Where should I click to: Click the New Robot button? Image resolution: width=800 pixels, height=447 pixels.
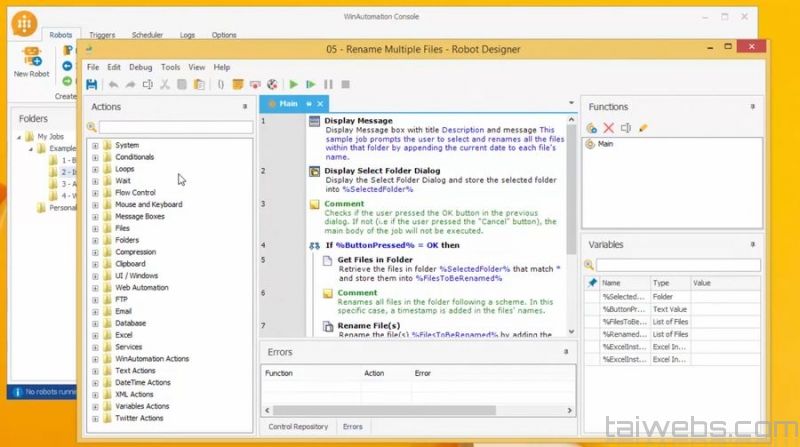coord(32,60)
